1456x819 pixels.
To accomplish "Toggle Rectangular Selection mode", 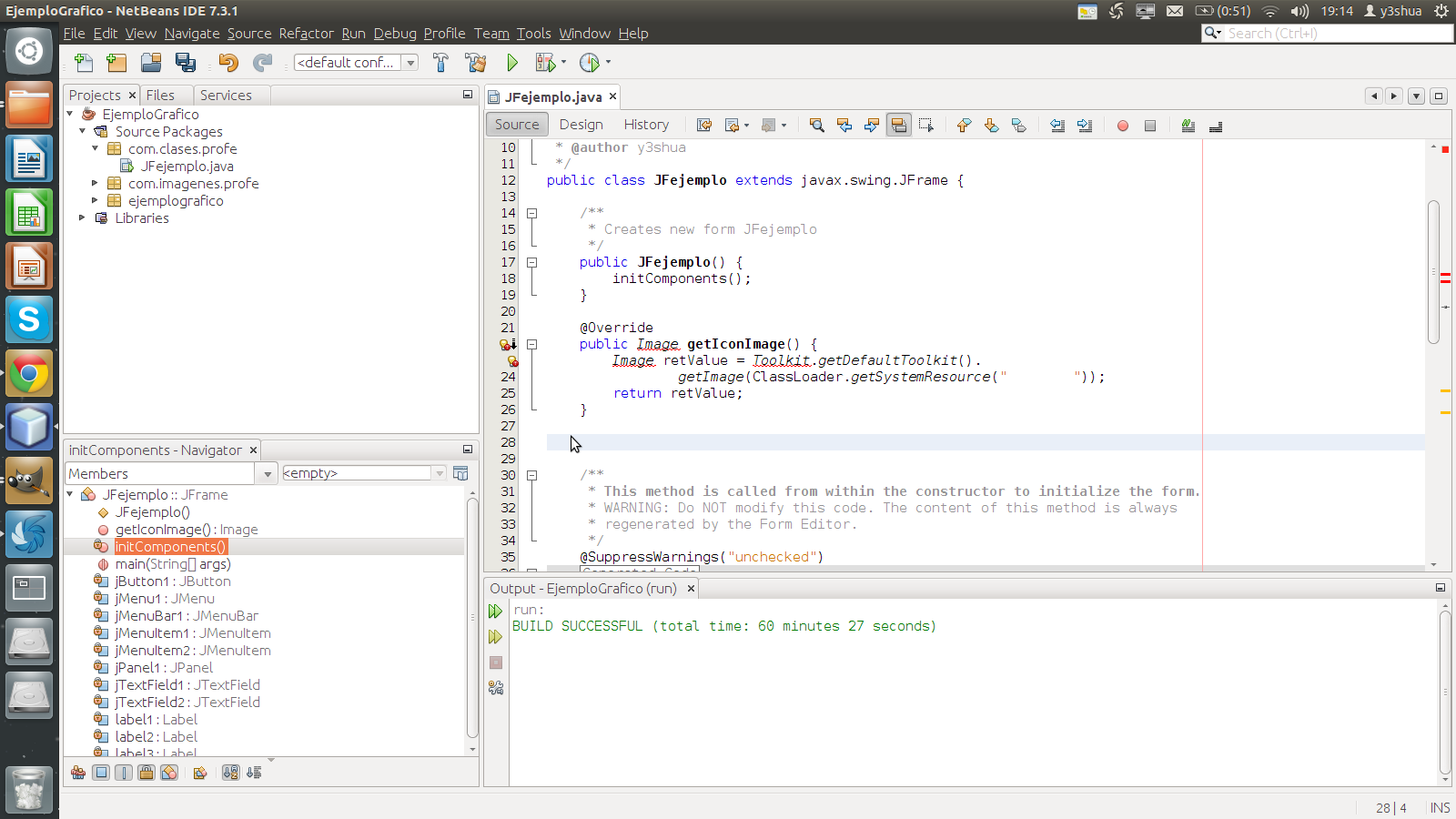I will [x=926, y=125].
